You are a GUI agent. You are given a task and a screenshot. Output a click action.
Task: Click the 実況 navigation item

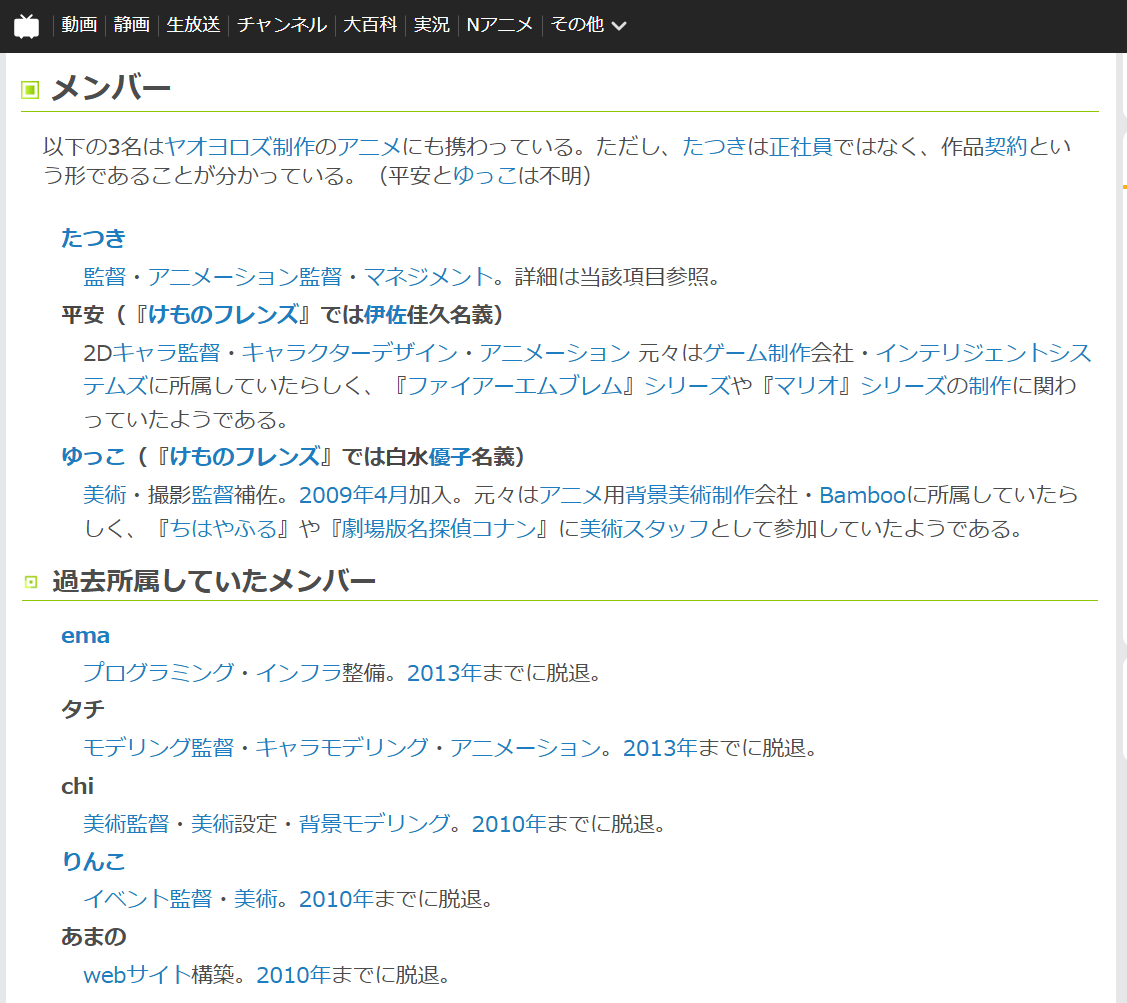[432, 25]
